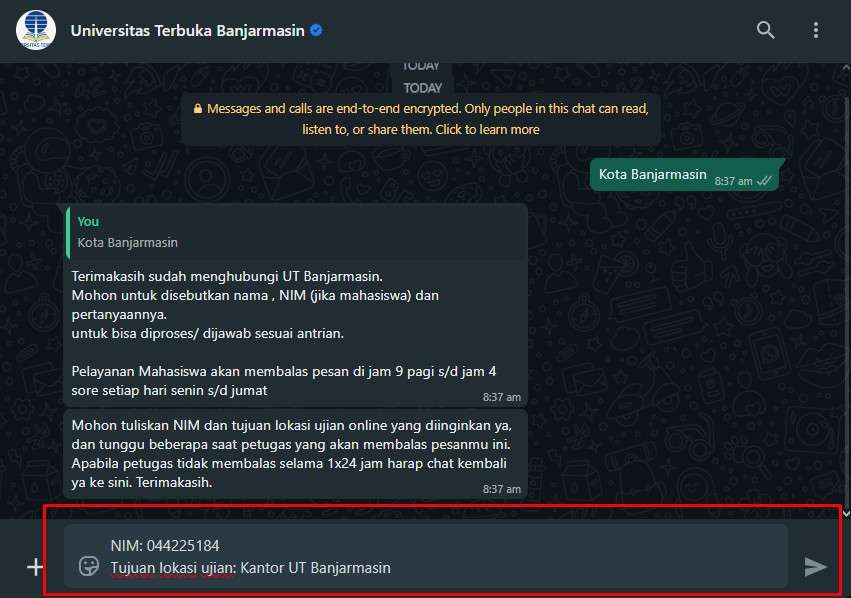
Task: Click the verified badge beside contact name
Action: (x=316, y=30)
